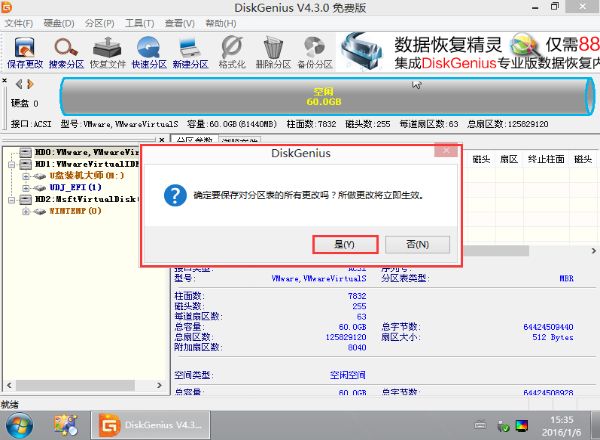
Task: Click the colorful pinned taskbar app icon
Action: (x=66, y=425)
